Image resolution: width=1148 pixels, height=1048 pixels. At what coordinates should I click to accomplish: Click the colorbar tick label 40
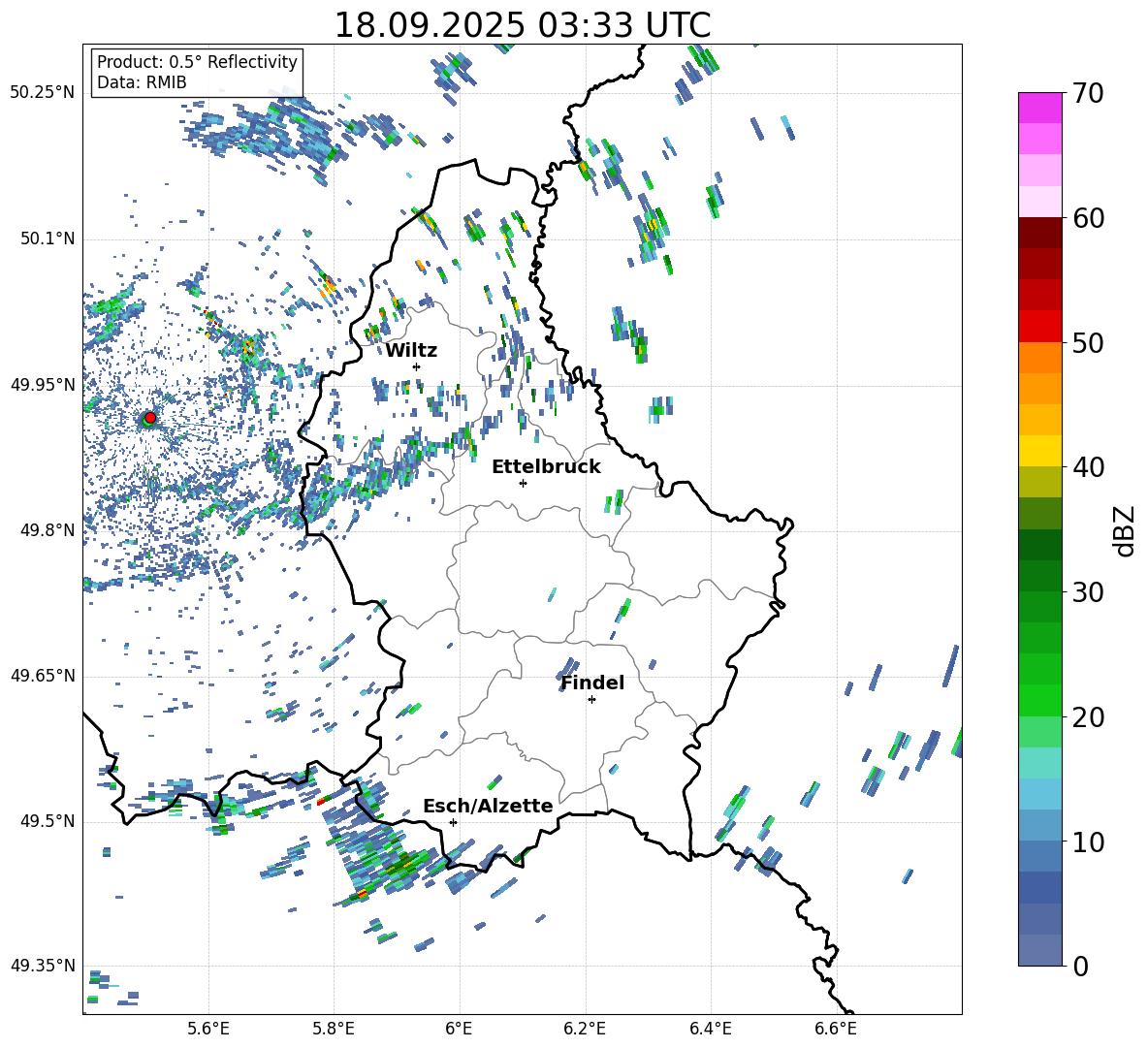(1087, 467)
